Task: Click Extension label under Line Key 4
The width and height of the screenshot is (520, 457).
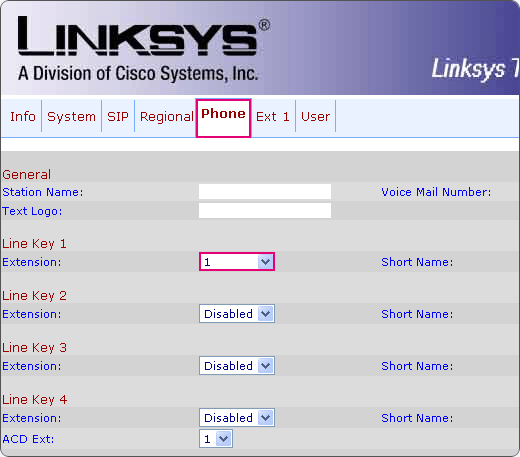Action: pos(32,418)
